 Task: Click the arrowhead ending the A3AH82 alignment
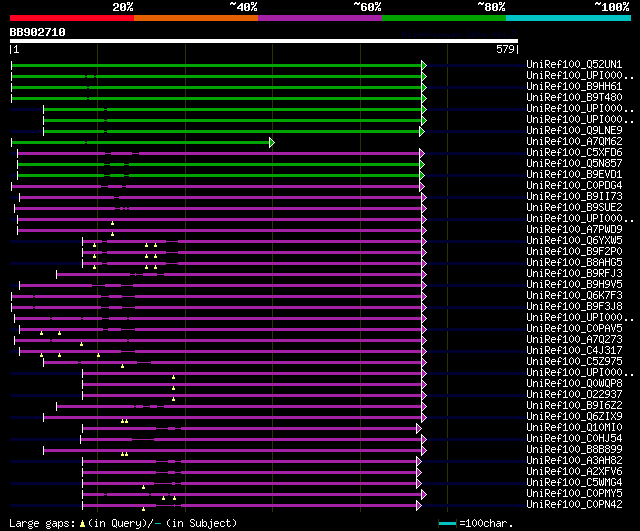click(419, 461)
